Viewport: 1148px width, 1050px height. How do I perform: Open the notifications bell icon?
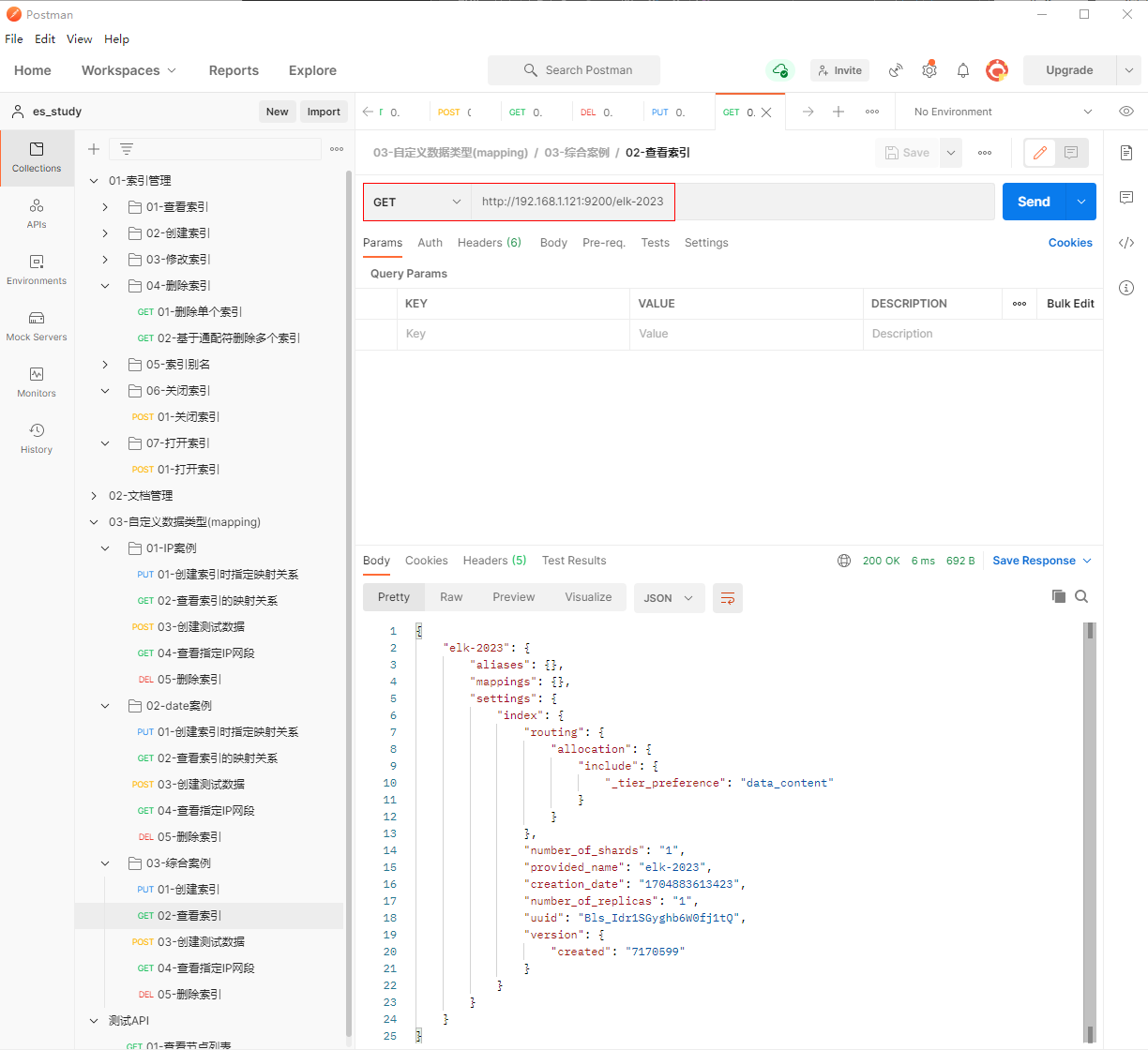[962, 70]
